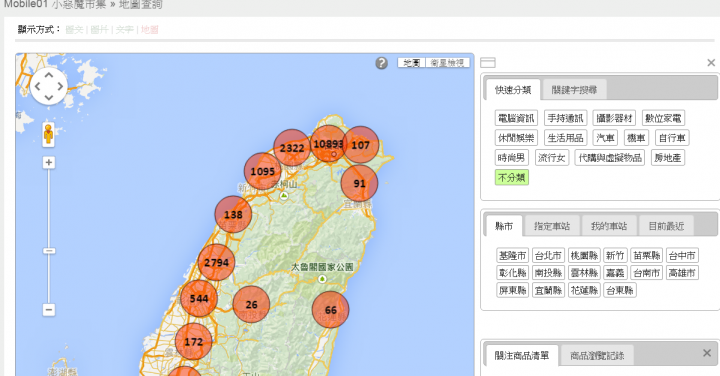The image size is (720, 376).
Task: Open the 目前最近 tab
Action: point(666,226)
